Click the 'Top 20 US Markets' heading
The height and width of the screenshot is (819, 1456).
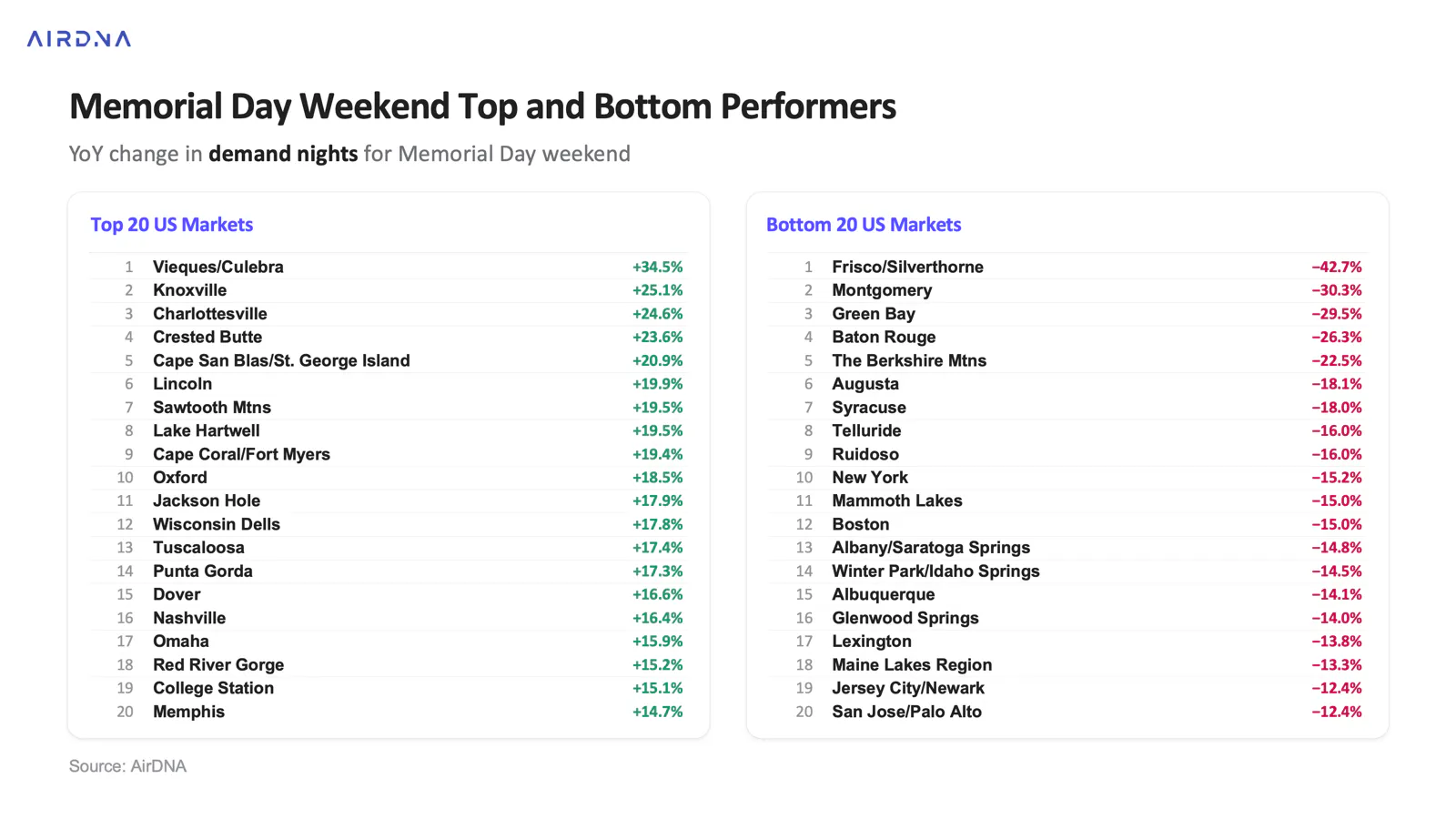(x=172, y=225)
